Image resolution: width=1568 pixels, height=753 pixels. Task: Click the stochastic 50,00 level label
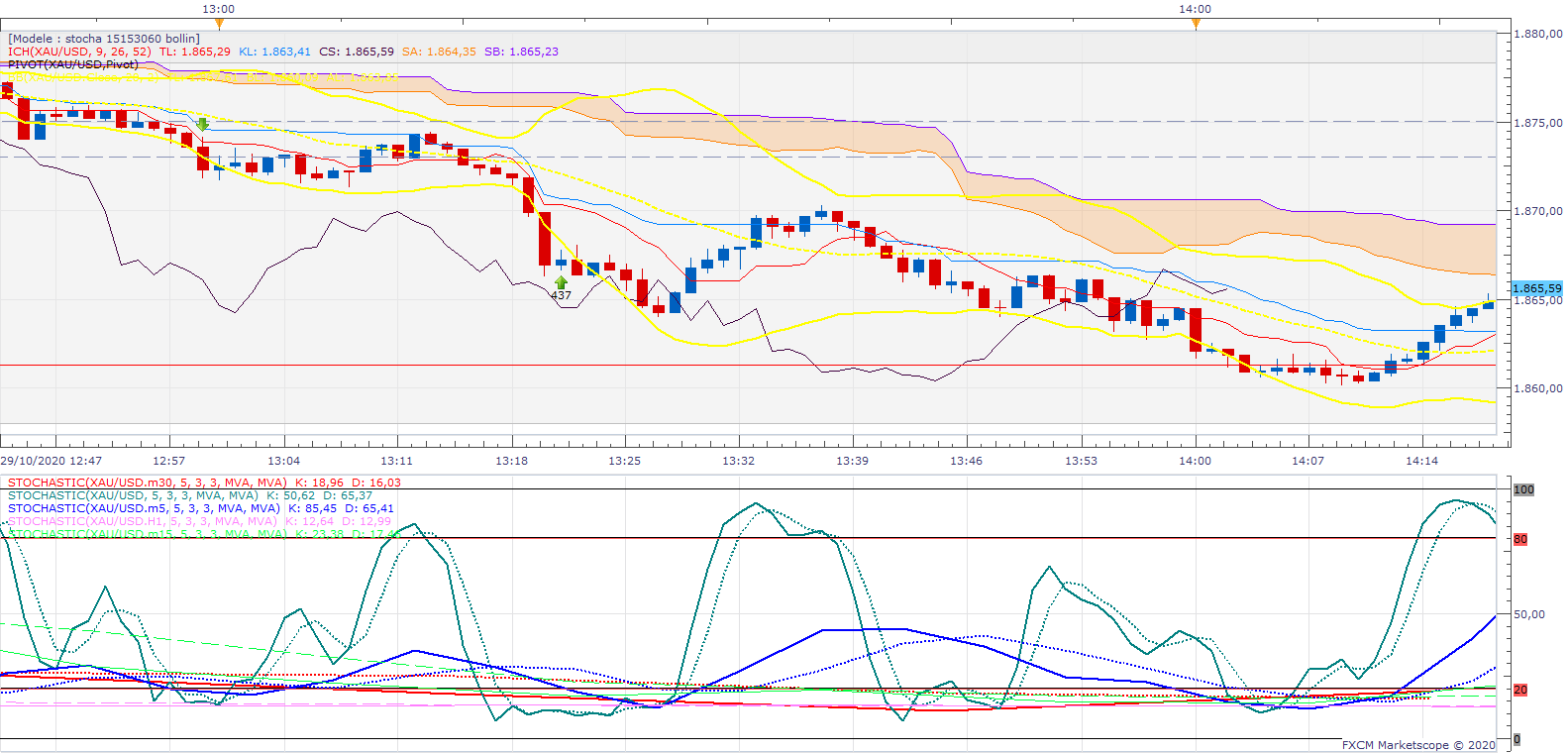tap(1529, 614)
